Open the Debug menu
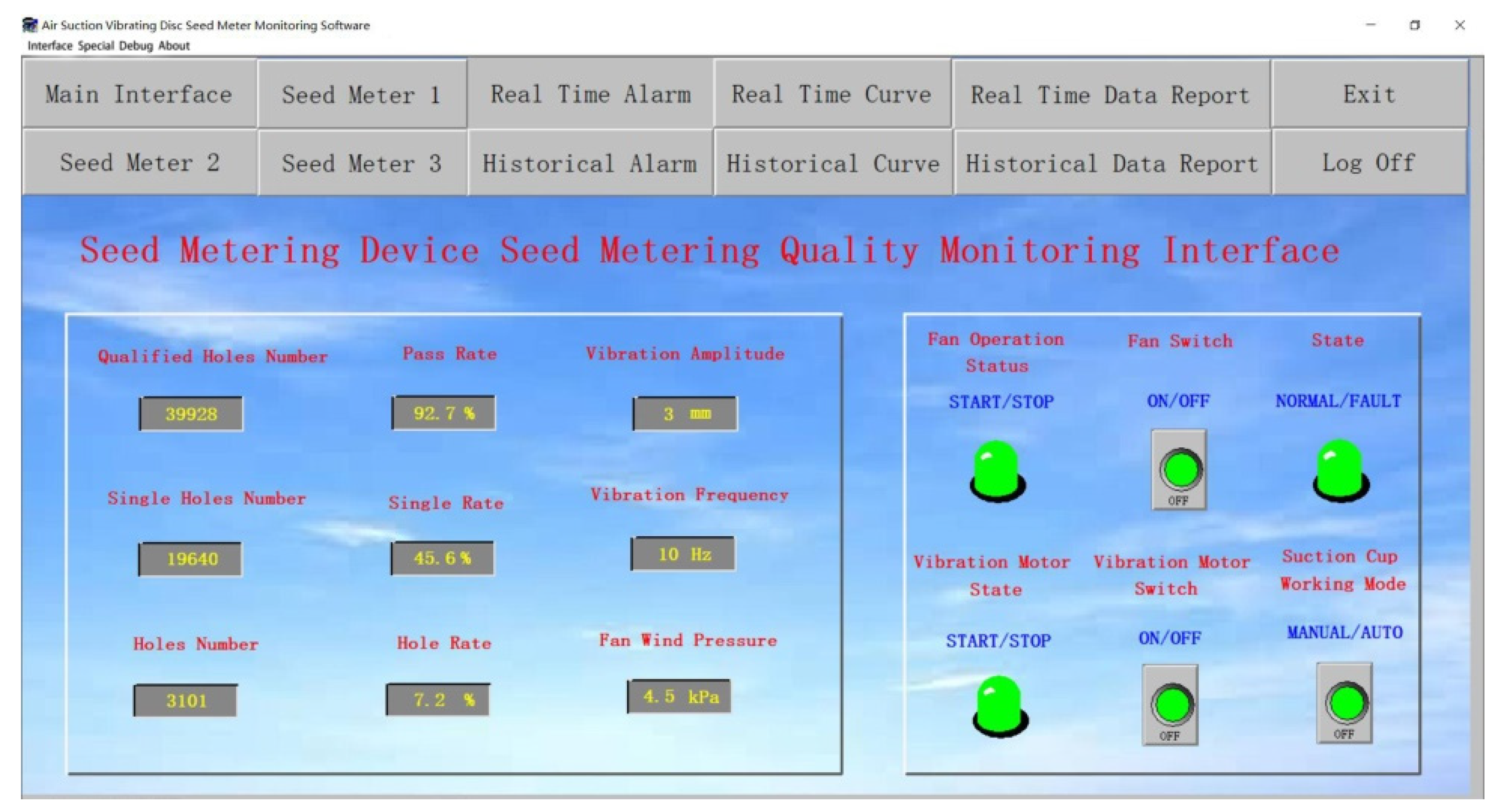The width and height of the screenshot is (1506, 812). [136, 46]
